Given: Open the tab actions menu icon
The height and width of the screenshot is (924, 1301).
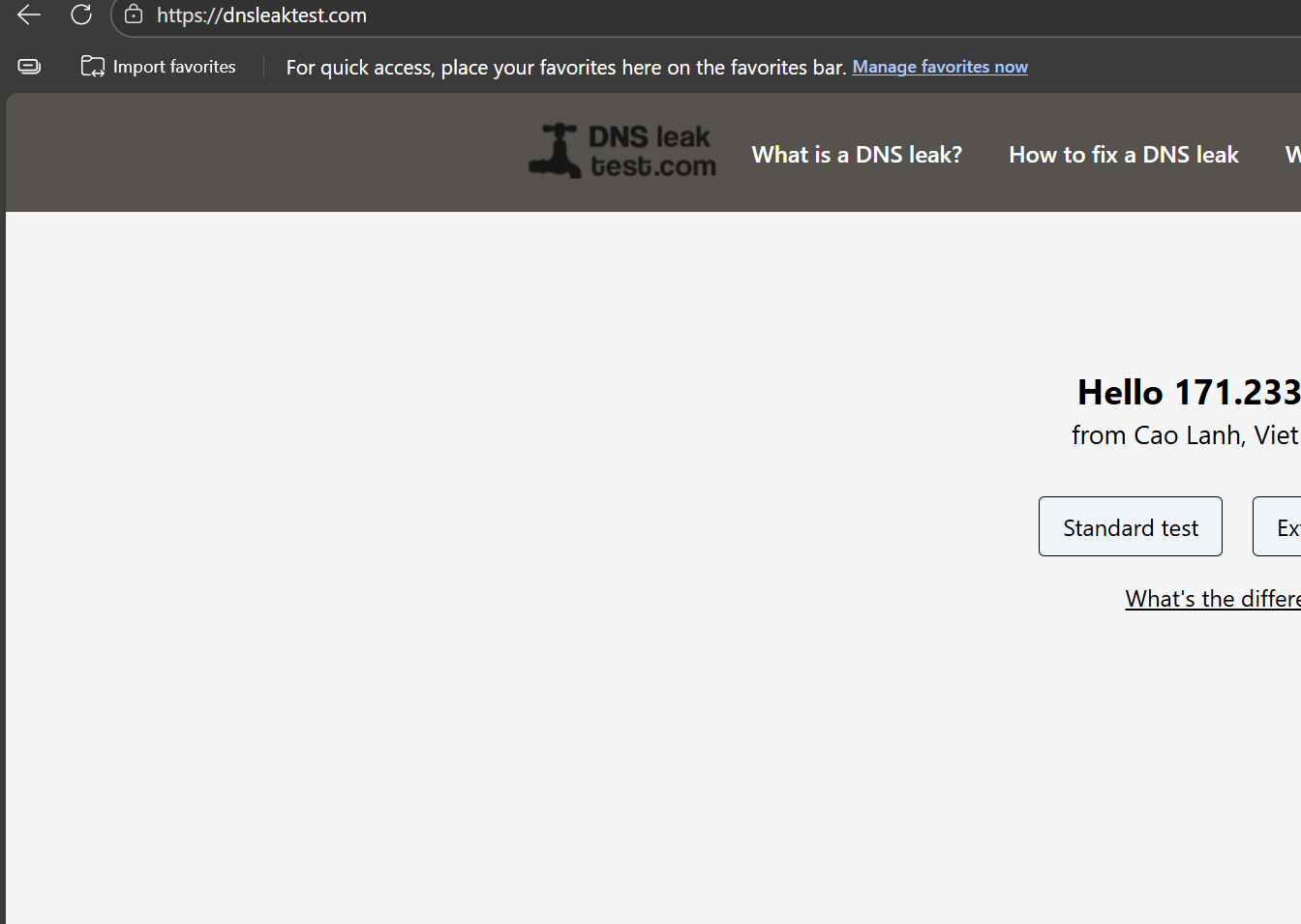Looking at the screenshot, I should pos(29,67).
